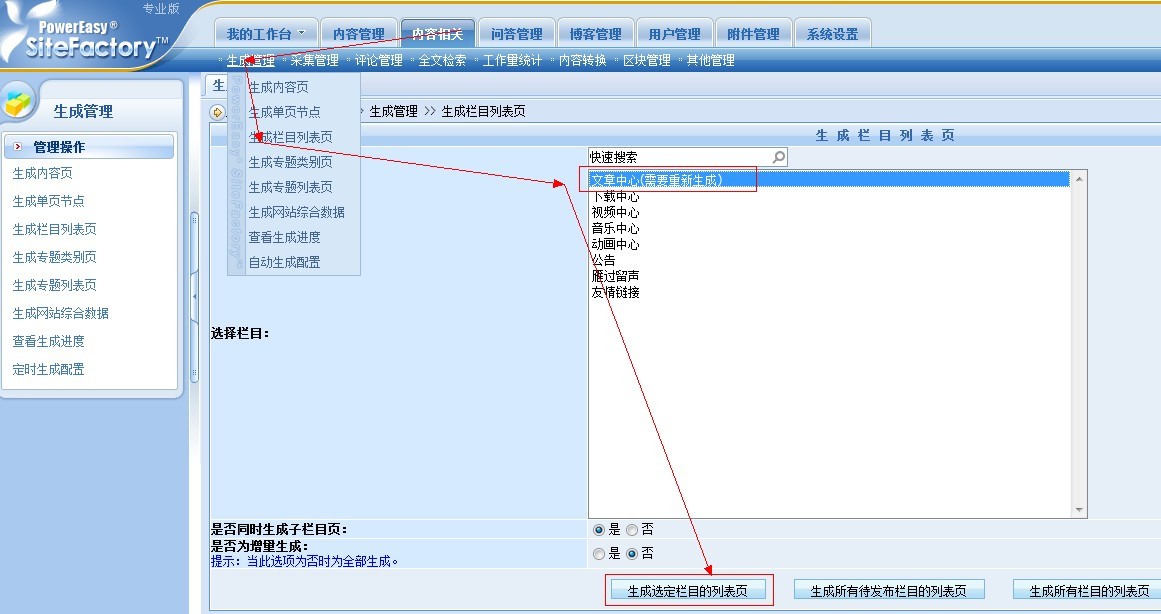Click 生成所有待发布栏目的列表页 button
1161x614 pixels.
pyautogui.click(x=889, y=591)
